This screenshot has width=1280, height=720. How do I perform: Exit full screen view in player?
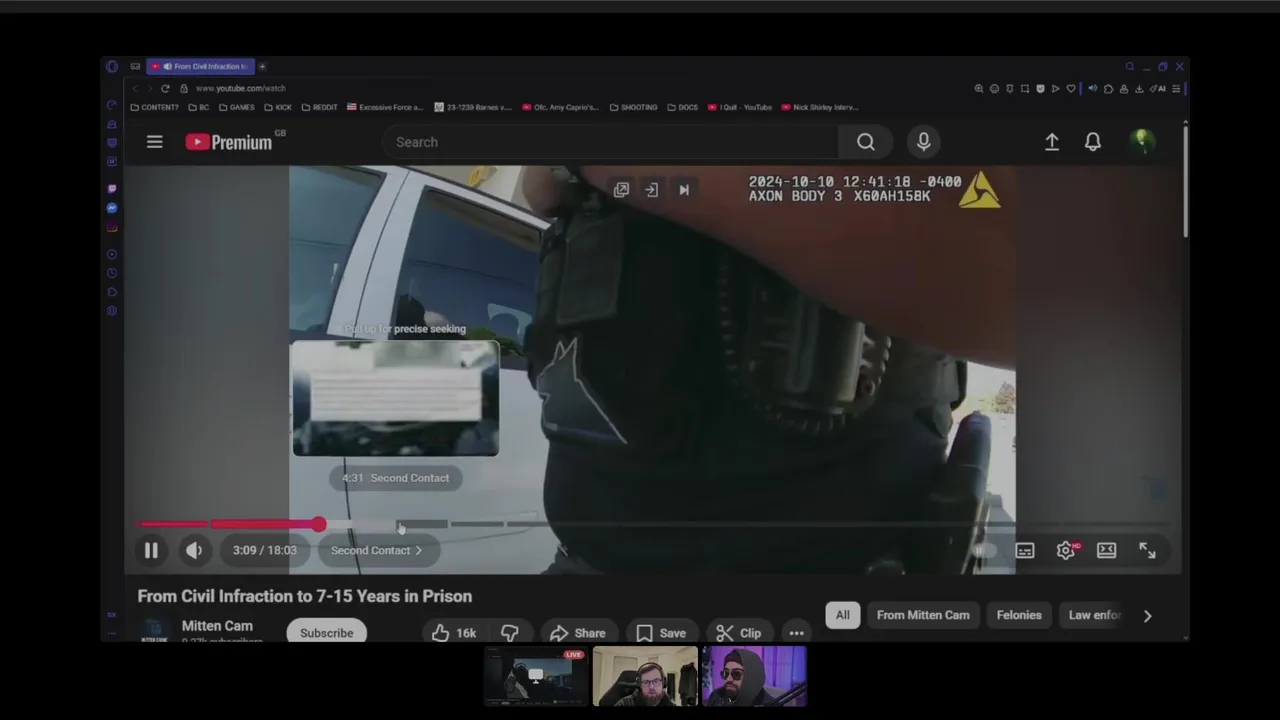tap(1147, 550)
